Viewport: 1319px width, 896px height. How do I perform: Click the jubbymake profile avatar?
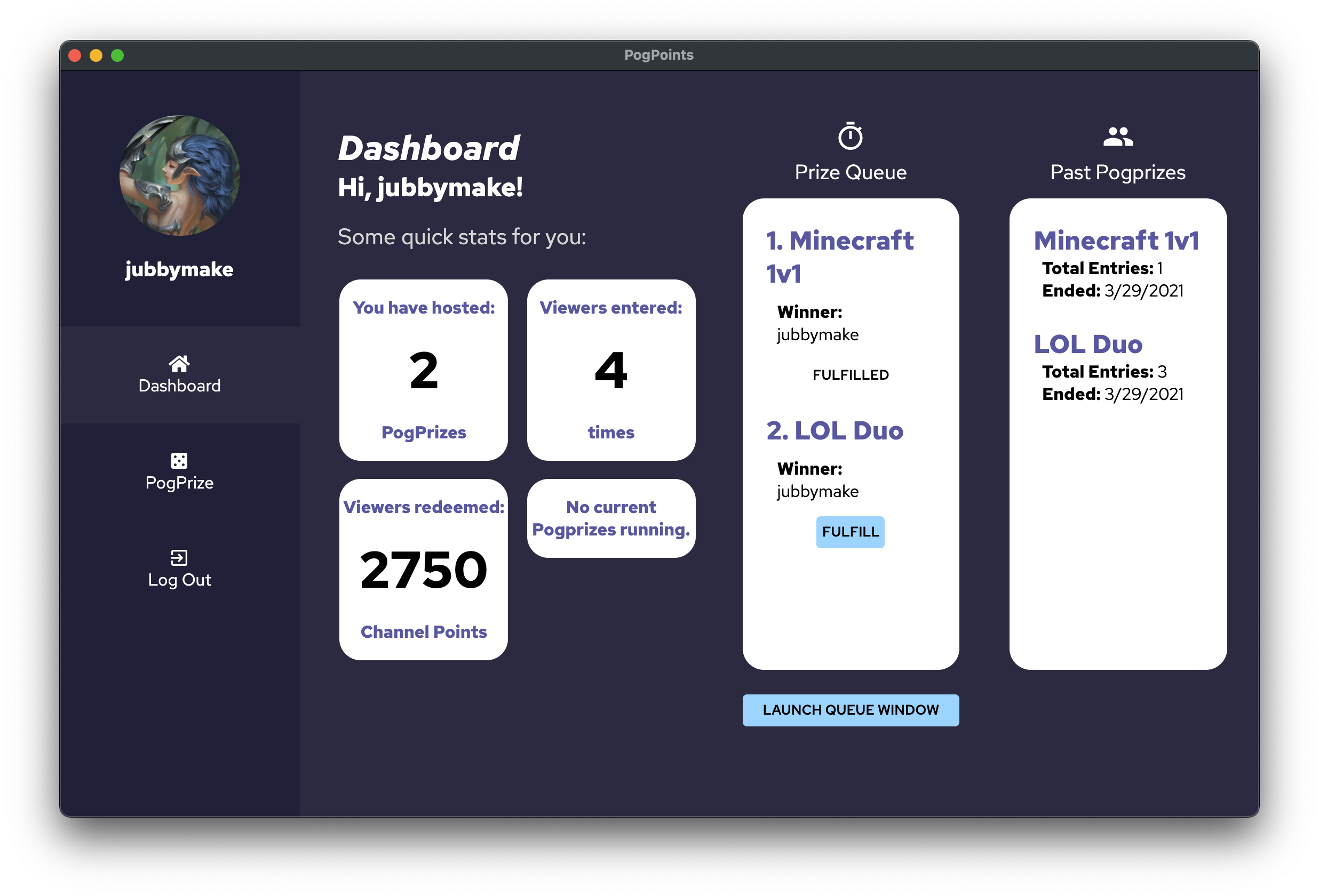pyautogui.click(x=179, y=176)
